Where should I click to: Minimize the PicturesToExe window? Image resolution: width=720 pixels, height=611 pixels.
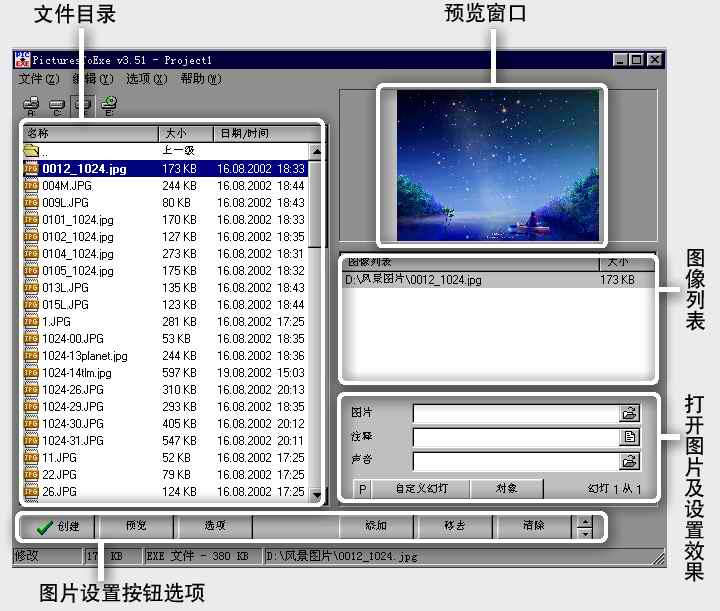(x=620, y=60)
